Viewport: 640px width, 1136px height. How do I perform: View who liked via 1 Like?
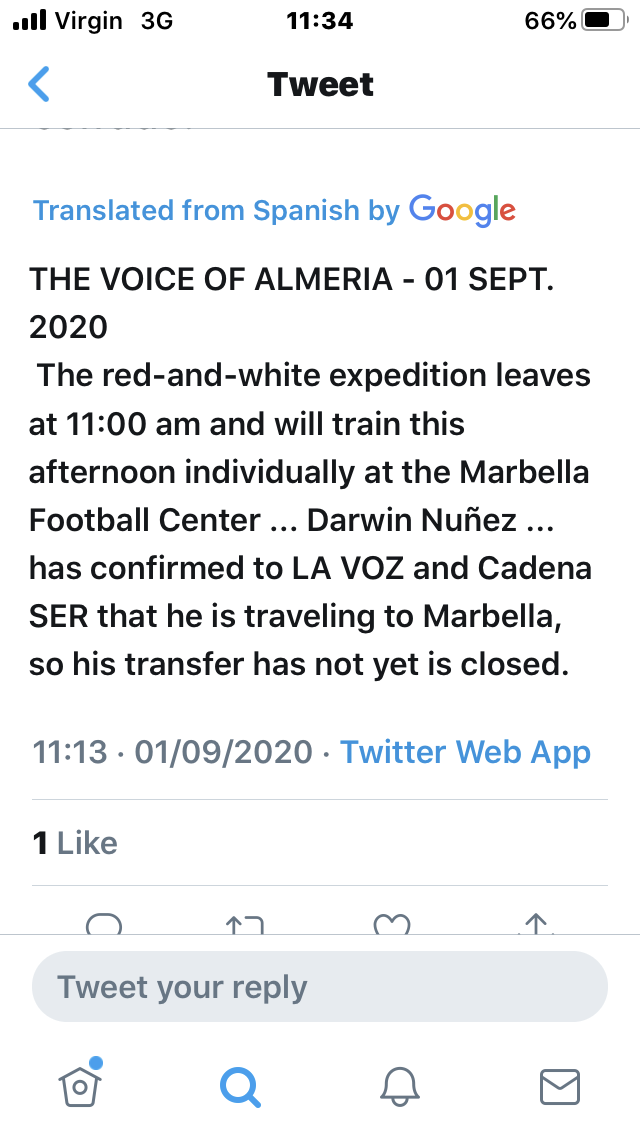[x=75, y=843]
